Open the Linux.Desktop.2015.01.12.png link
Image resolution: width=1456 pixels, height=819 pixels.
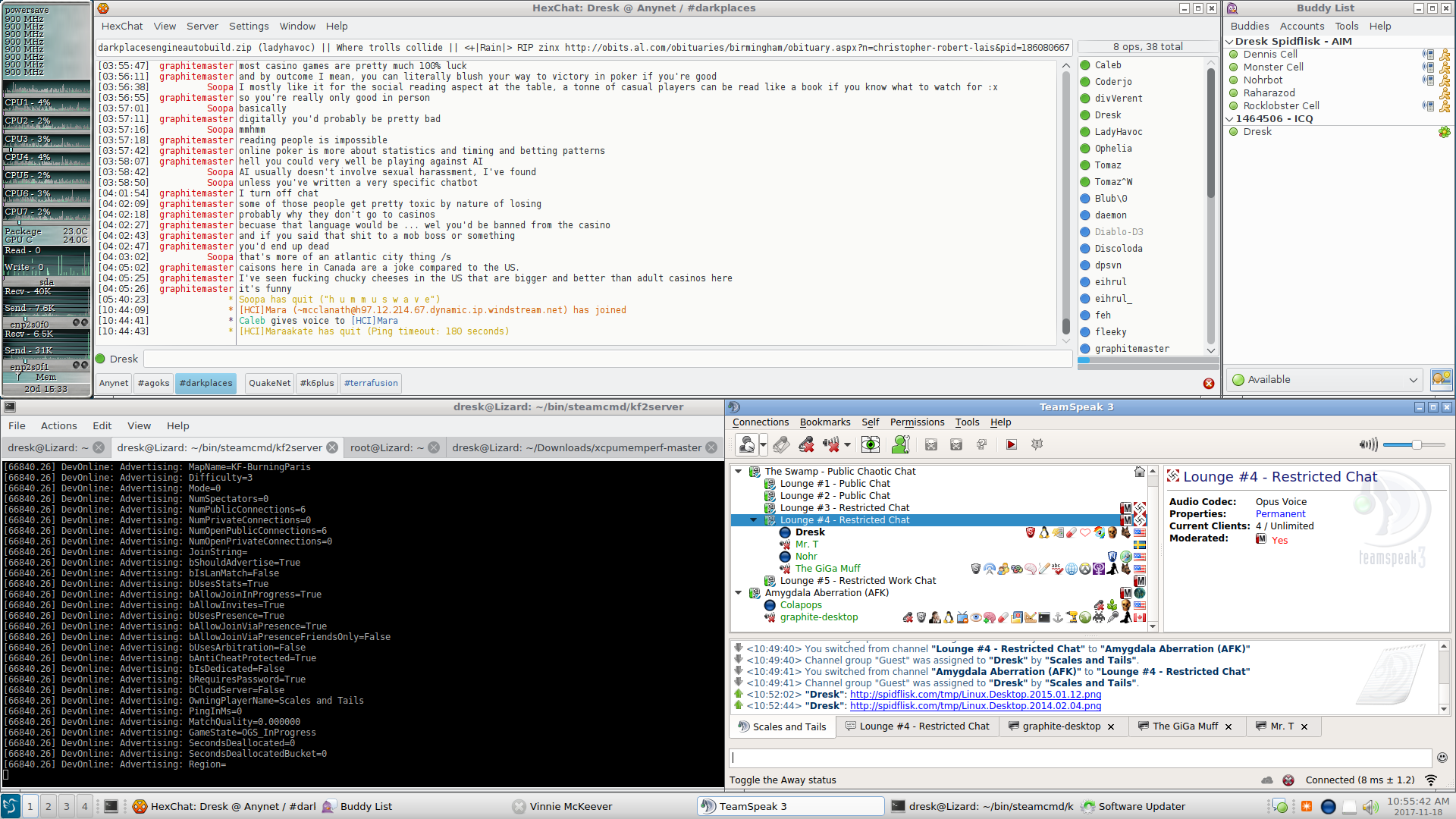click(x=975, y=694)
